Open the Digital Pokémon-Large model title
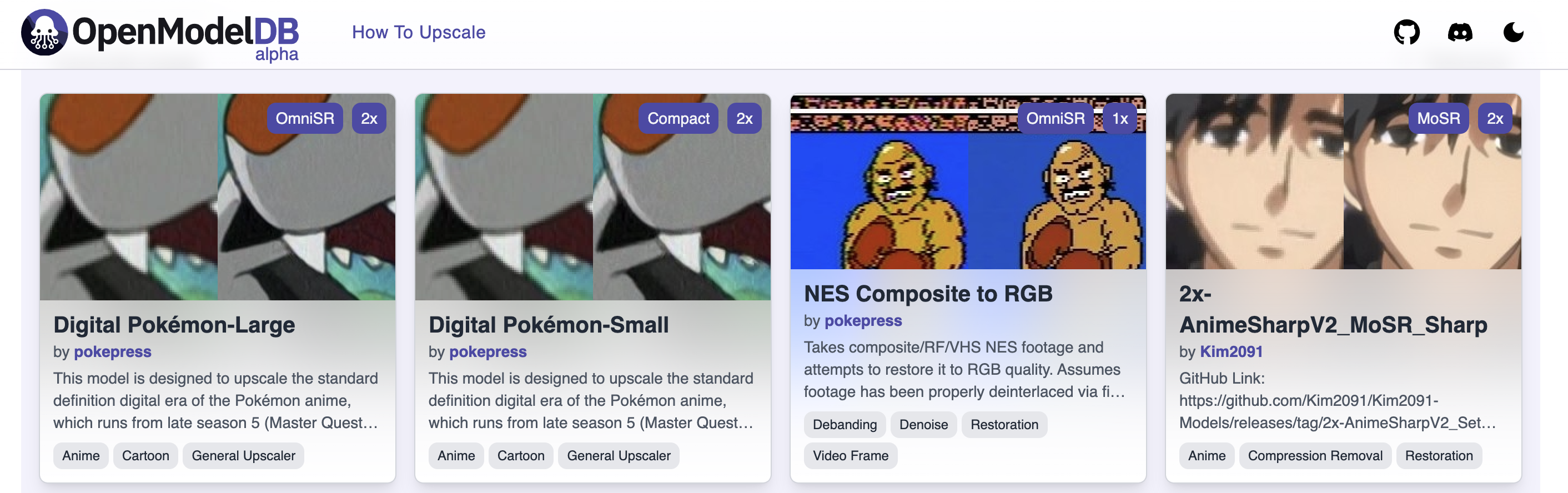The height and width of the screenshot is (493, 1568). click(x=174, y=325)
